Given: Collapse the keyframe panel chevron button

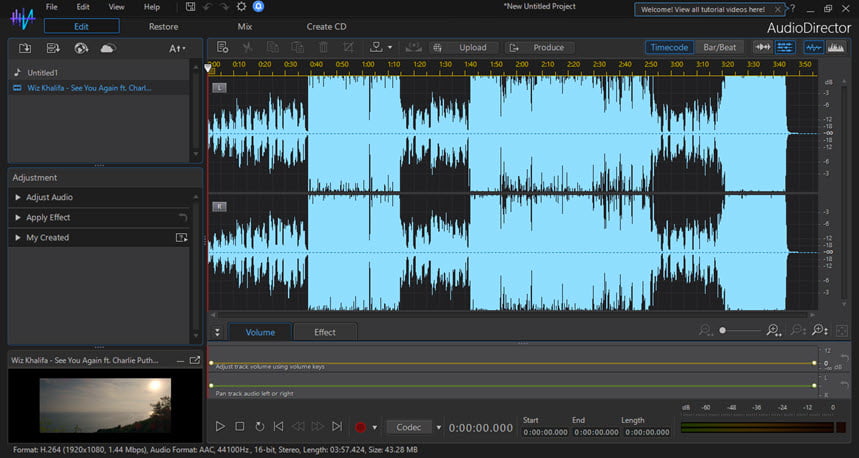Looking at the screenshot, I should 217,332.
